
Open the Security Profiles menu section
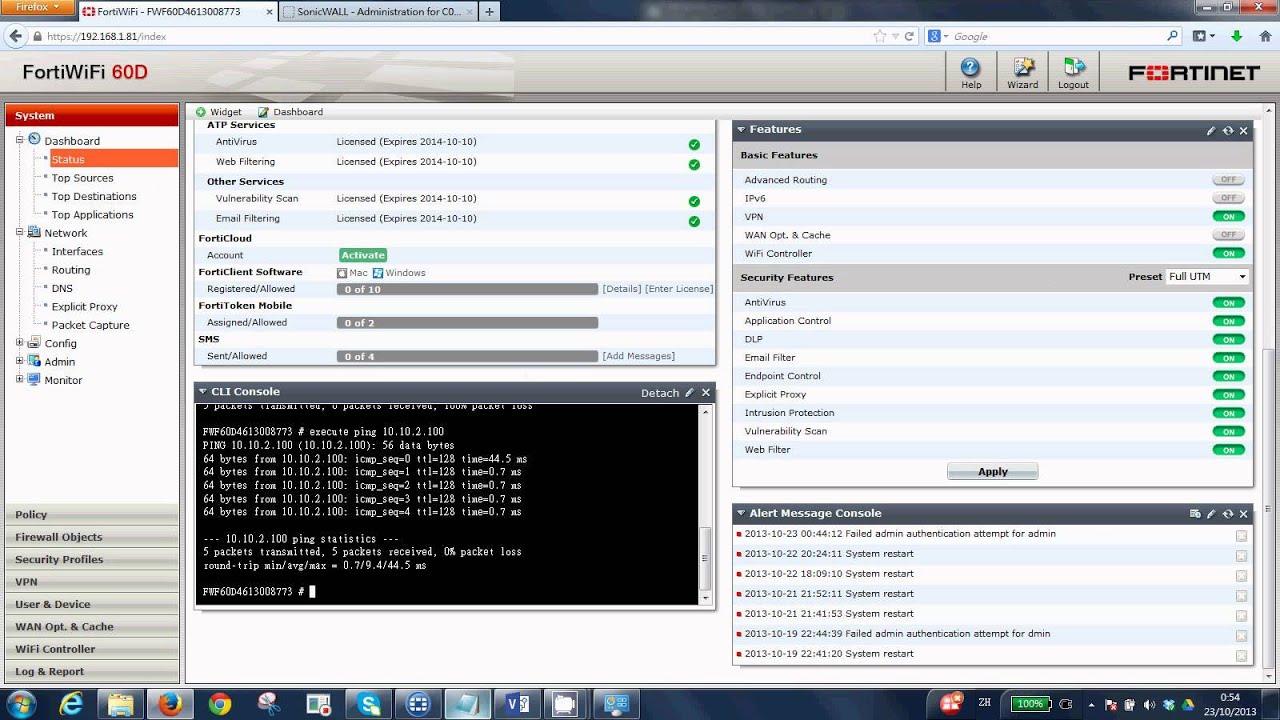coord(92,559)
